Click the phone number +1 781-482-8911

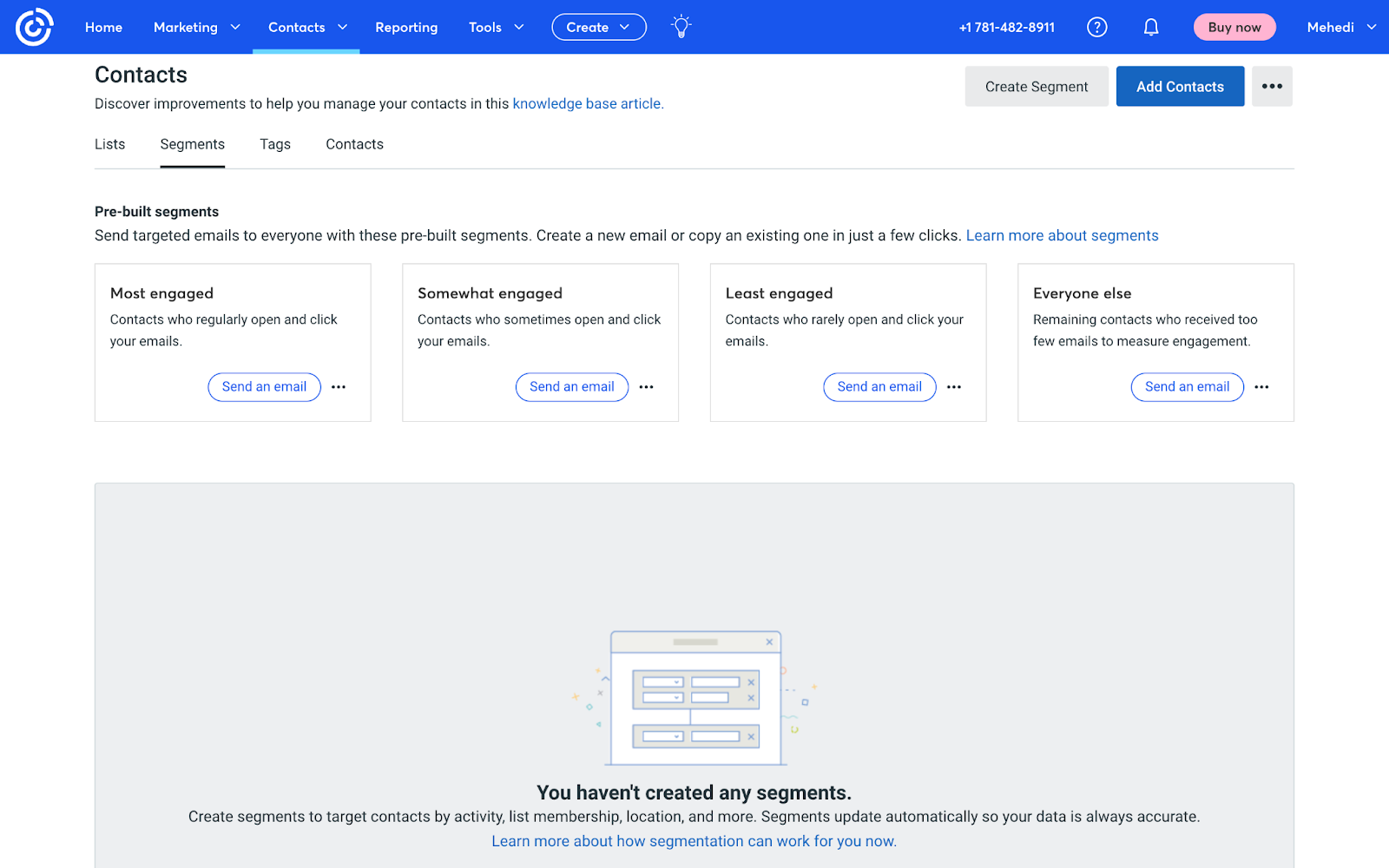pos(1007,27)
